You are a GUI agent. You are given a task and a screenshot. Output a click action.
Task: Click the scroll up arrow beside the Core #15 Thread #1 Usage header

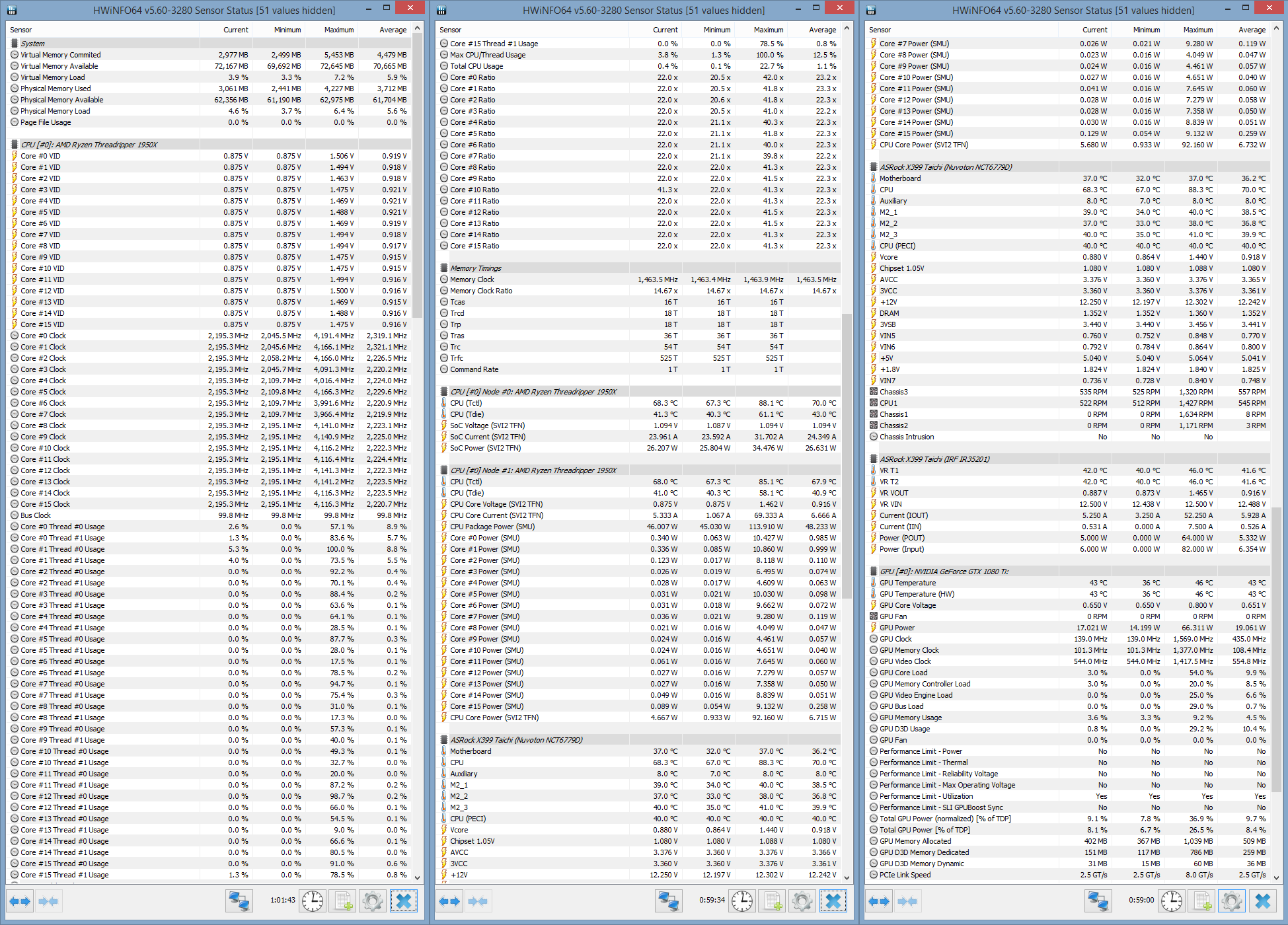(x=847, y=28)
